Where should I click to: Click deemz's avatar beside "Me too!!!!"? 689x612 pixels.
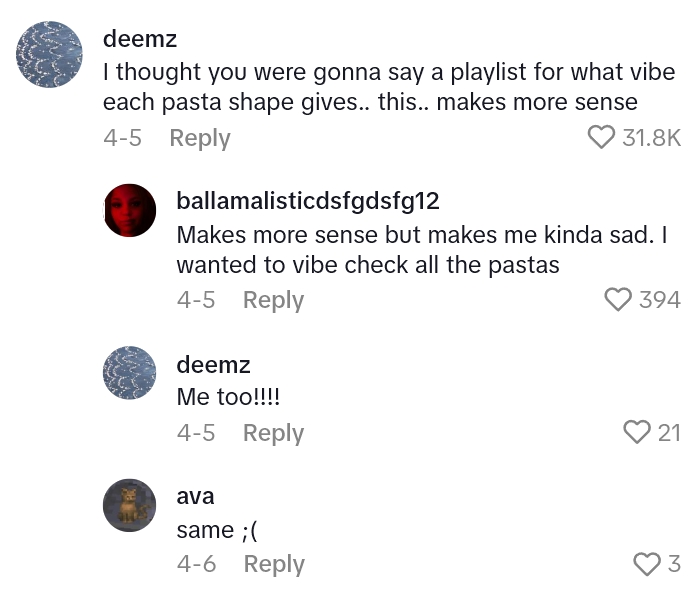(x=130, y=372)
